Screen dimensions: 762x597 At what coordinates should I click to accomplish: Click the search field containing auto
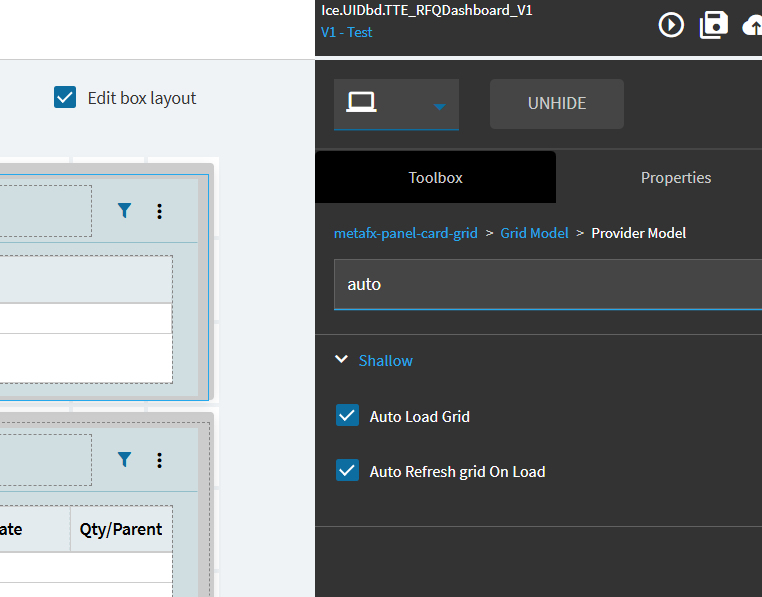tap(548, 284)
